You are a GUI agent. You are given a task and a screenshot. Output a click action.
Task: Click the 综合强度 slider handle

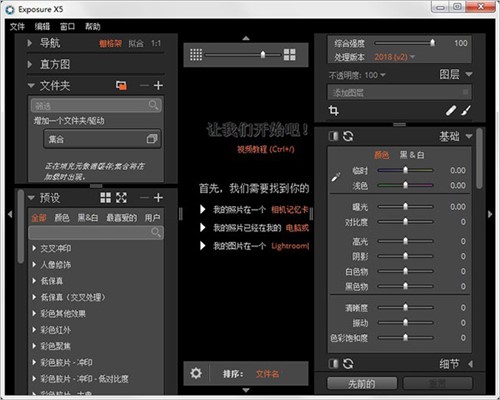tap(432, 43)
